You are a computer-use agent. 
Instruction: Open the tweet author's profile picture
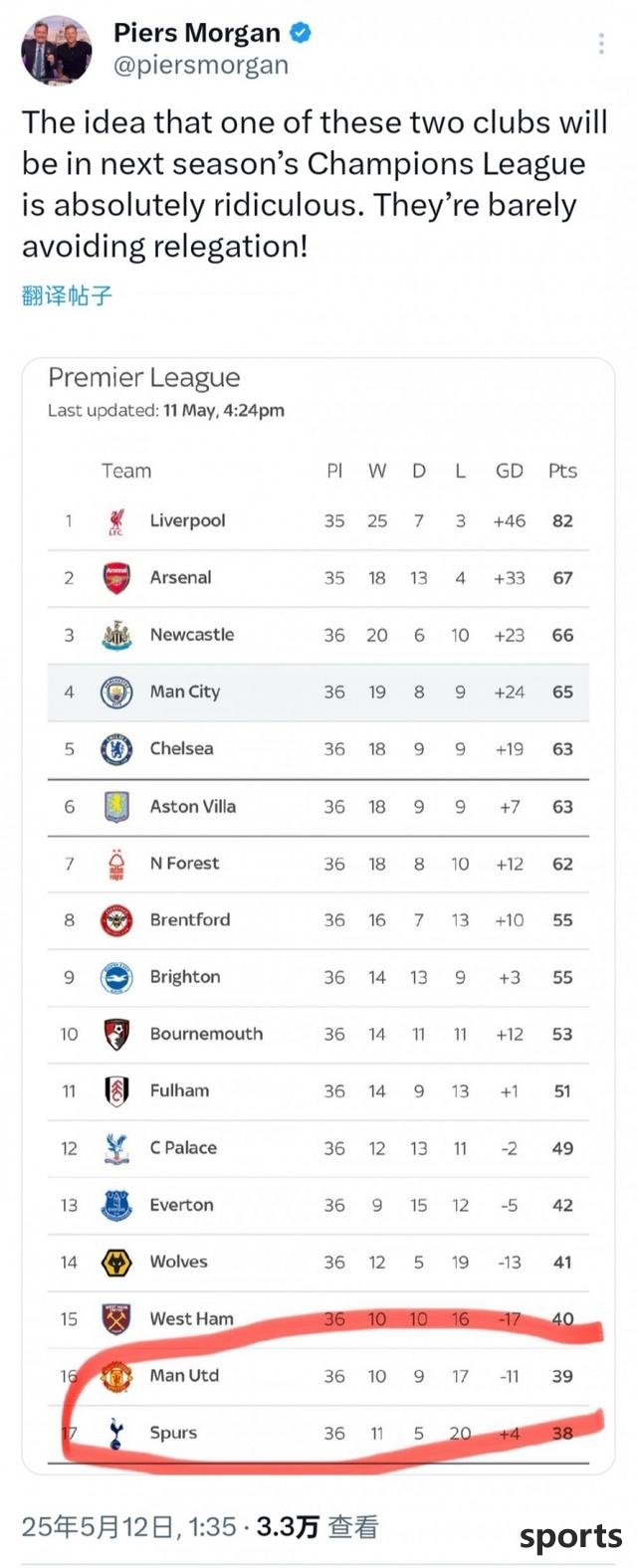click(58, 51)
